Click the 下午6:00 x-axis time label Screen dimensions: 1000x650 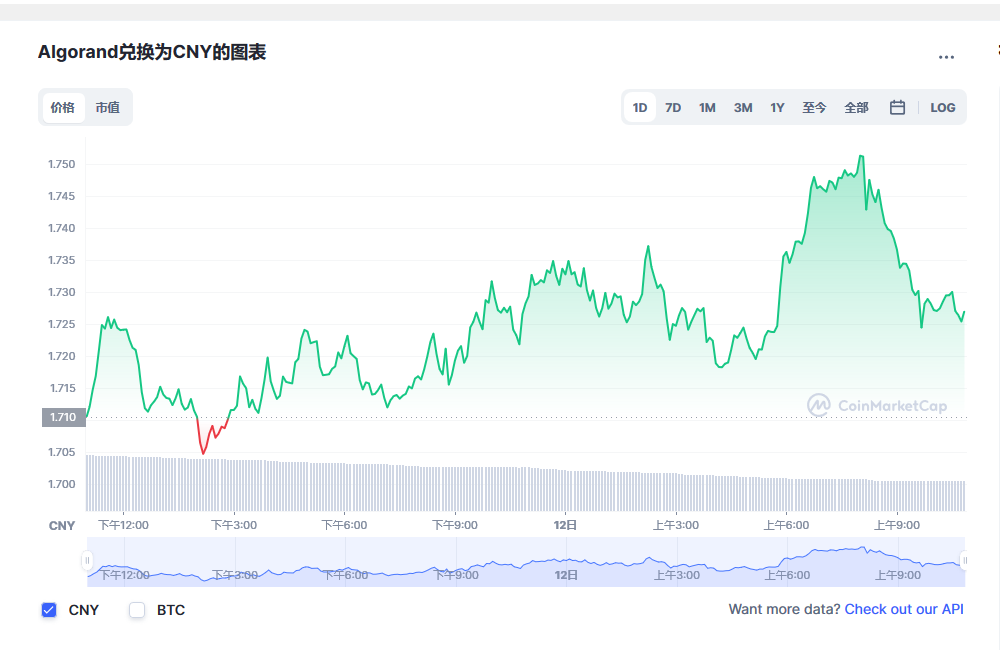point(344,525)
